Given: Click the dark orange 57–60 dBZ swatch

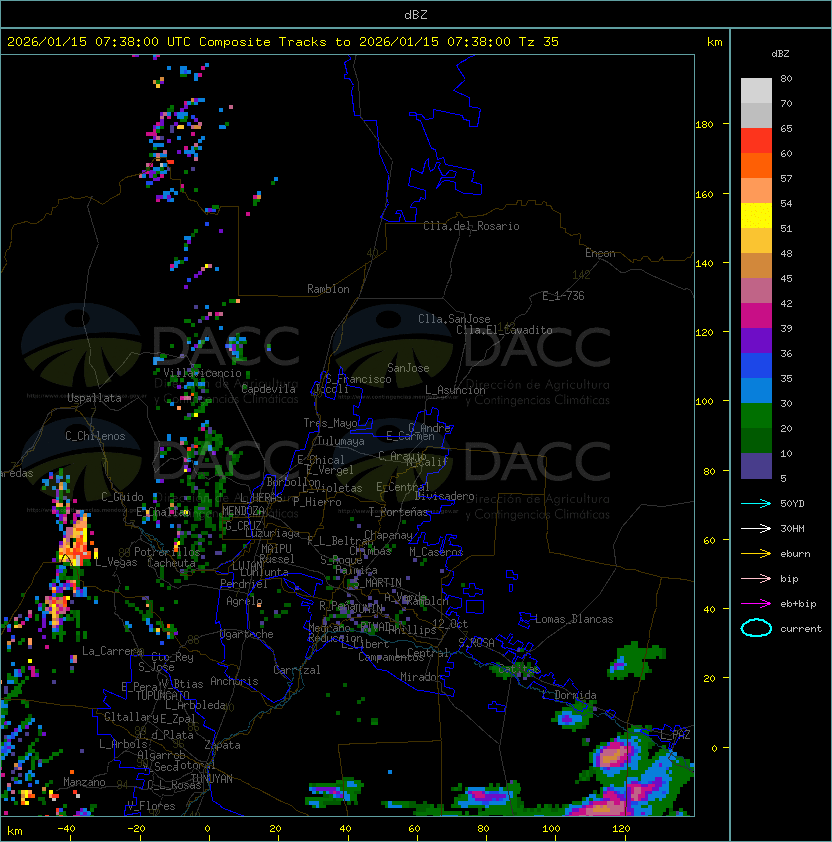Looking at the screenshot, I should point(756,166).
